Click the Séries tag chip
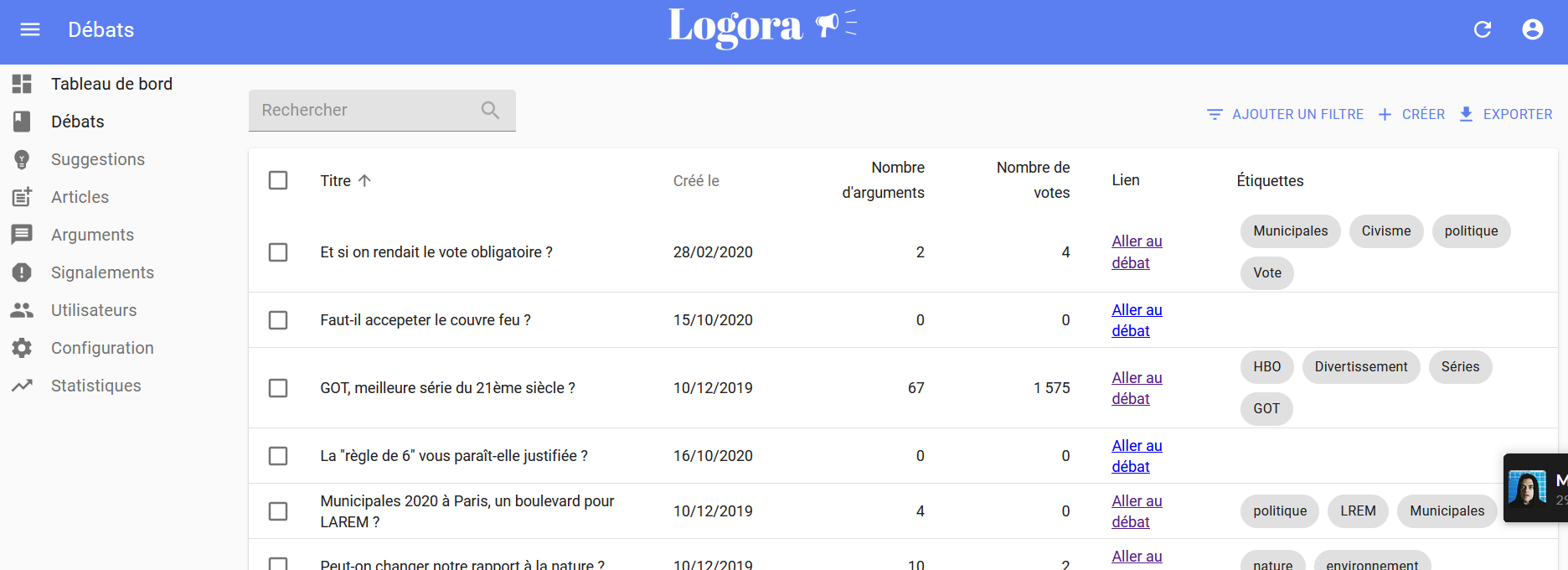This screenshot has height=570, width=1568. point(1460,367)
